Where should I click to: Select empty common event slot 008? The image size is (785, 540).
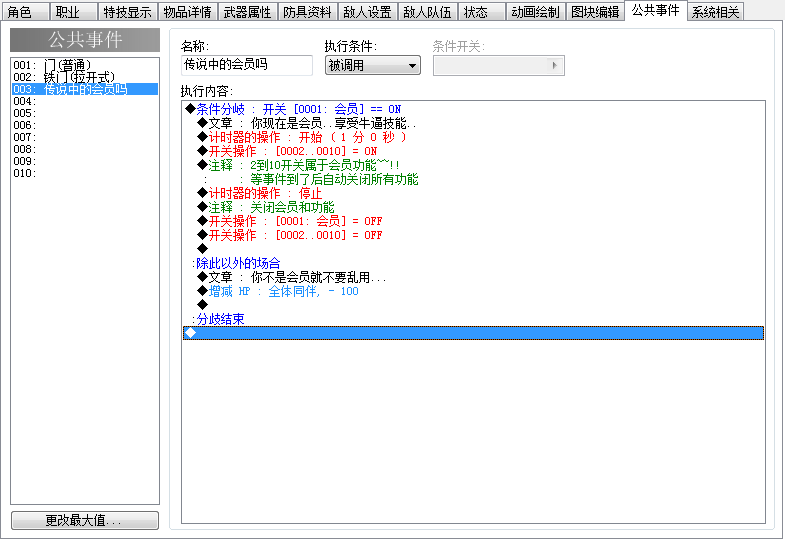(85, 149)
